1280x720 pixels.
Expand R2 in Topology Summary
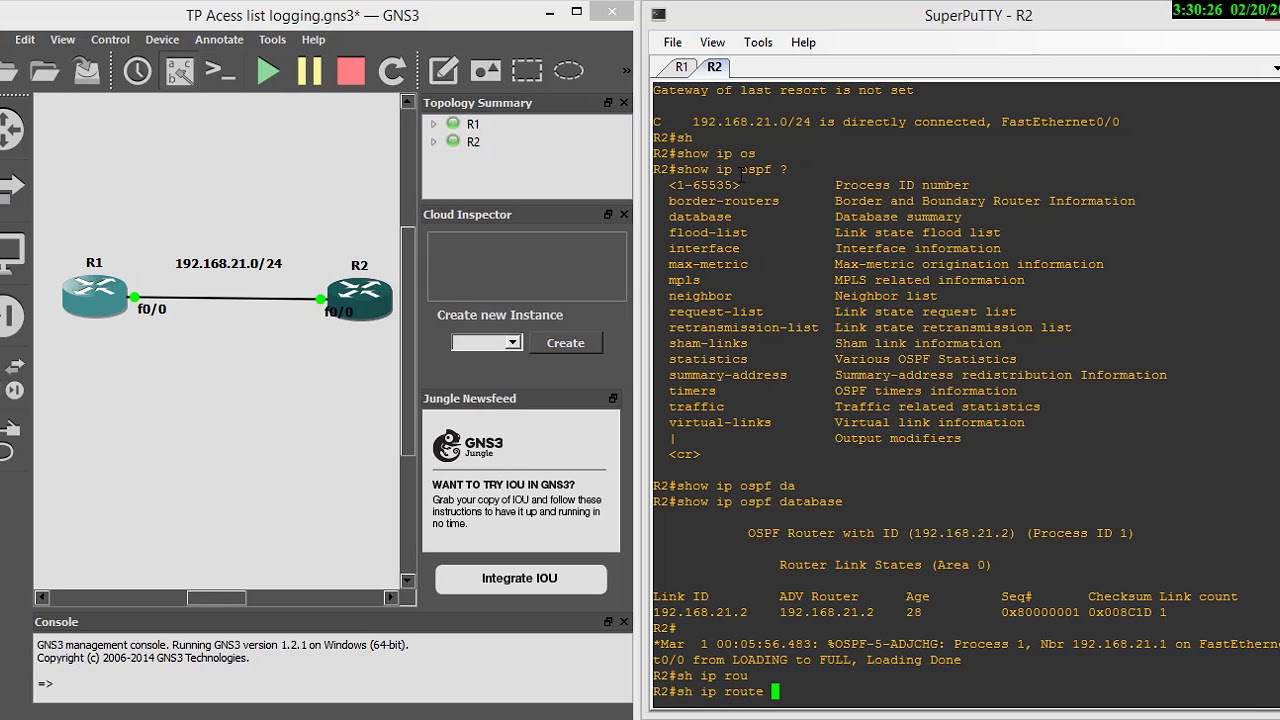click(433, 142)
